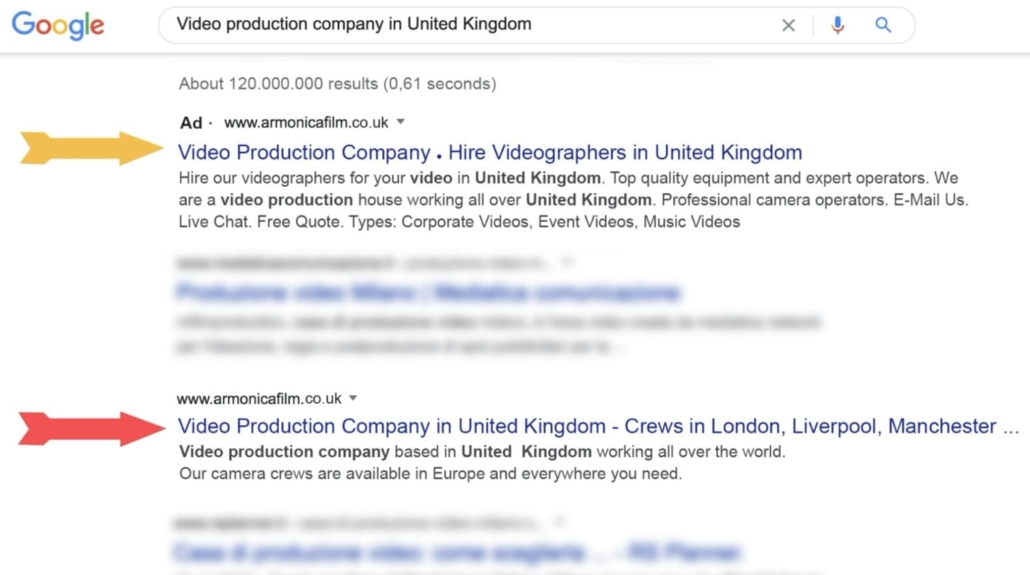Start voice search with the microphone icon
The height and width of the screenshot is (575, 1030).
(x=838, y=25)
